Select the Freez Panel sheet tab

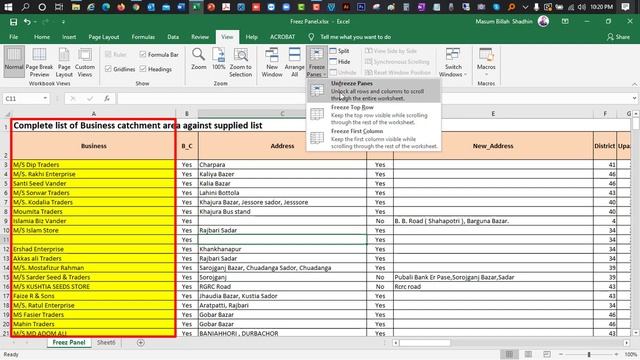69,342
